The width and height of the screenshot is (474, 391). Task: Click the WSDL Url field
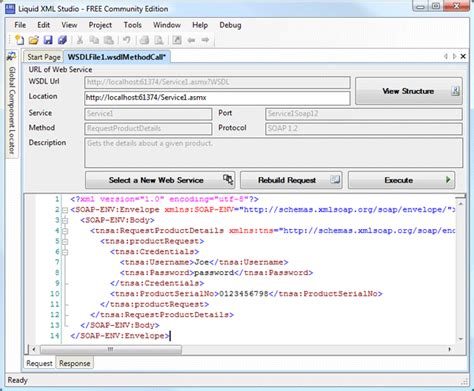217,82
